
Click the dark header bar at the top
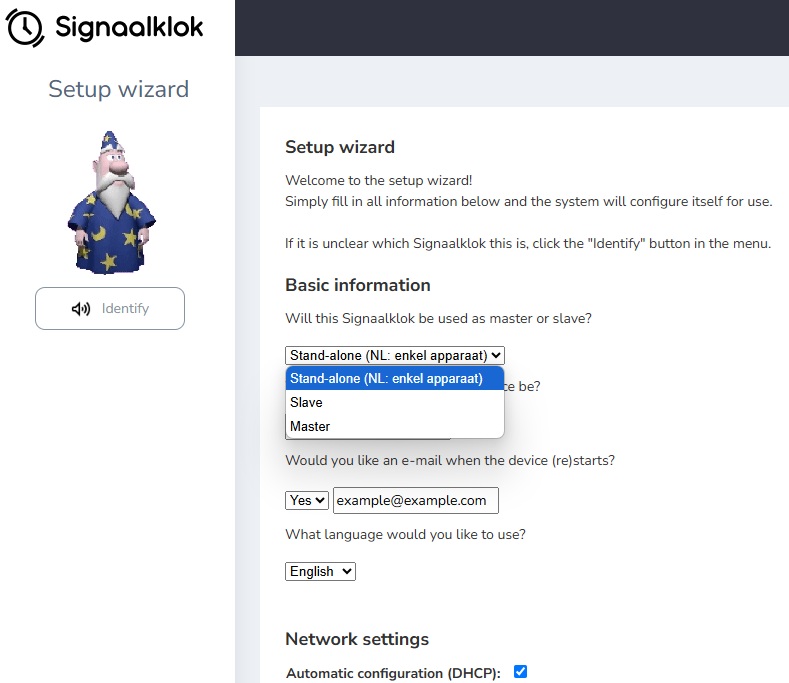tap(511, 28)
